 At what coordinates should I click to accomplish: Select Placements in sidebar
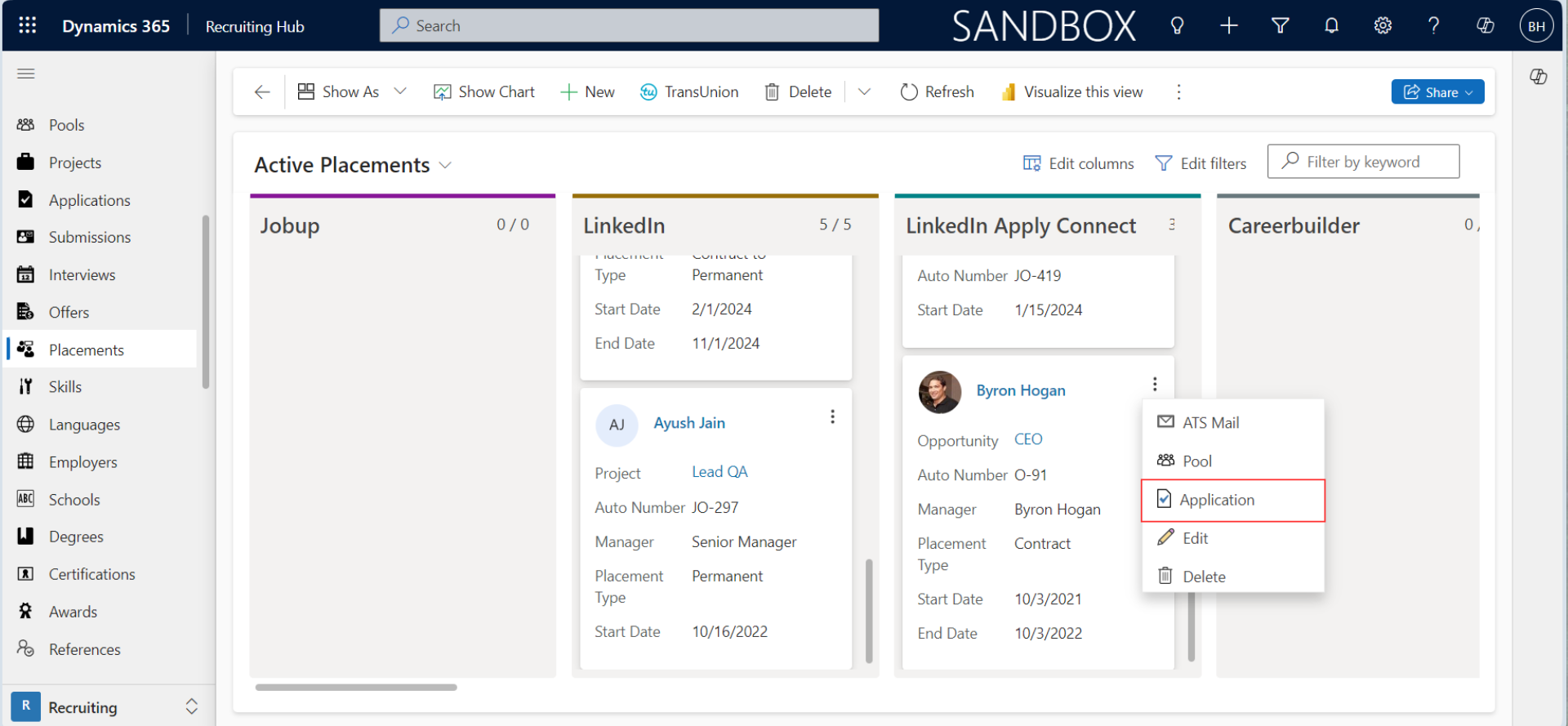[x=100, y=350]
